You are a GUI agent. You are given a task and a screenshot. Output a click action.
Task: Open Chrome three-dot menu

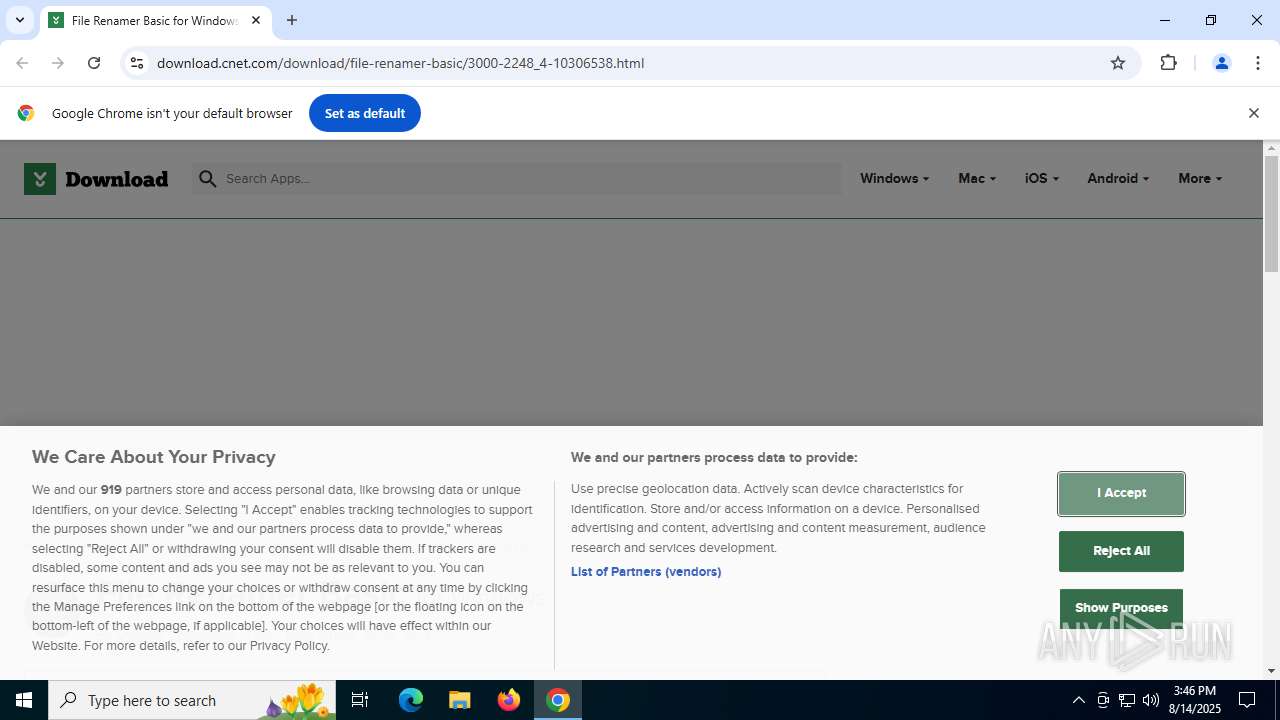click(x=1257, y=63)
